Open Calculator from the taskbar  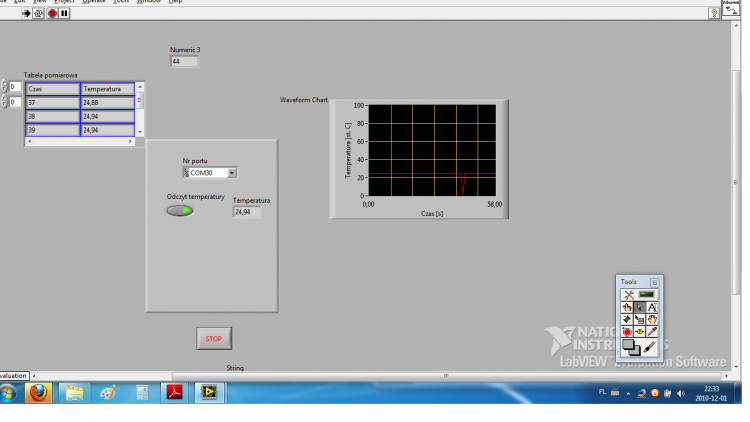(142, 393)
